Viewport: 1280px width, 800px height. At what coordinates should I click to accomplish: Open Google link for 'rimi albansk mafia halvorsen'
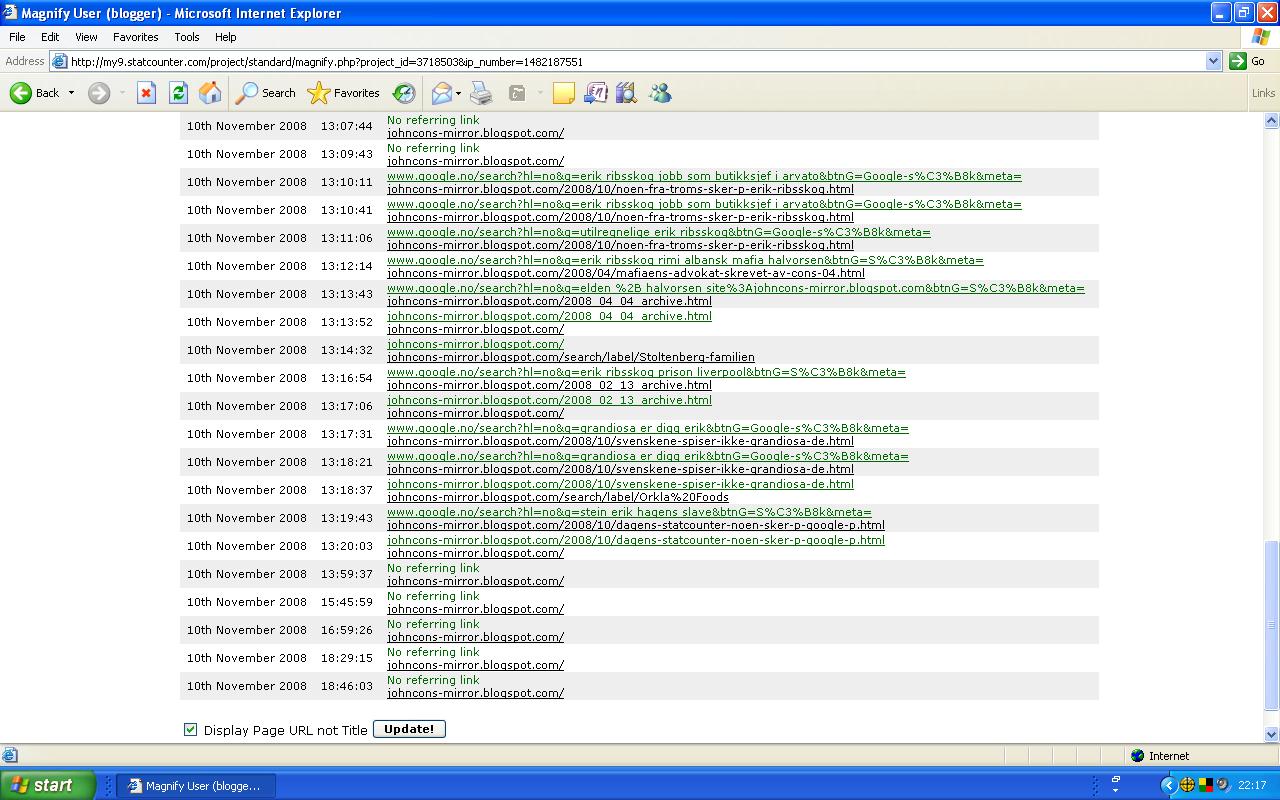[x=685, y=260]
